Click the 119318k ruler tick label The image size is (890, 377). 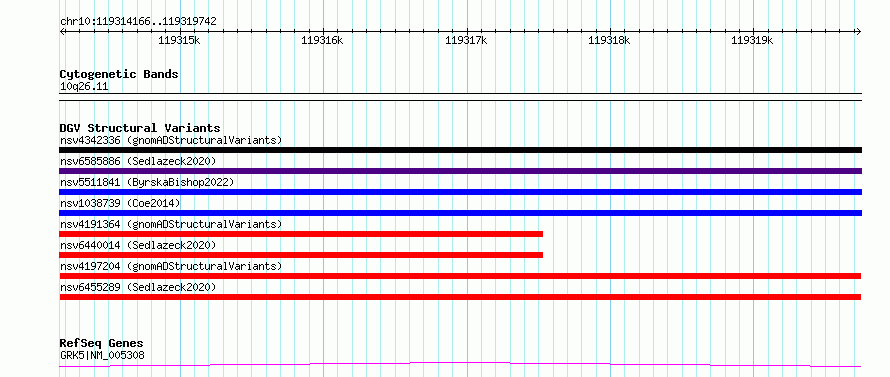point(610,40)
